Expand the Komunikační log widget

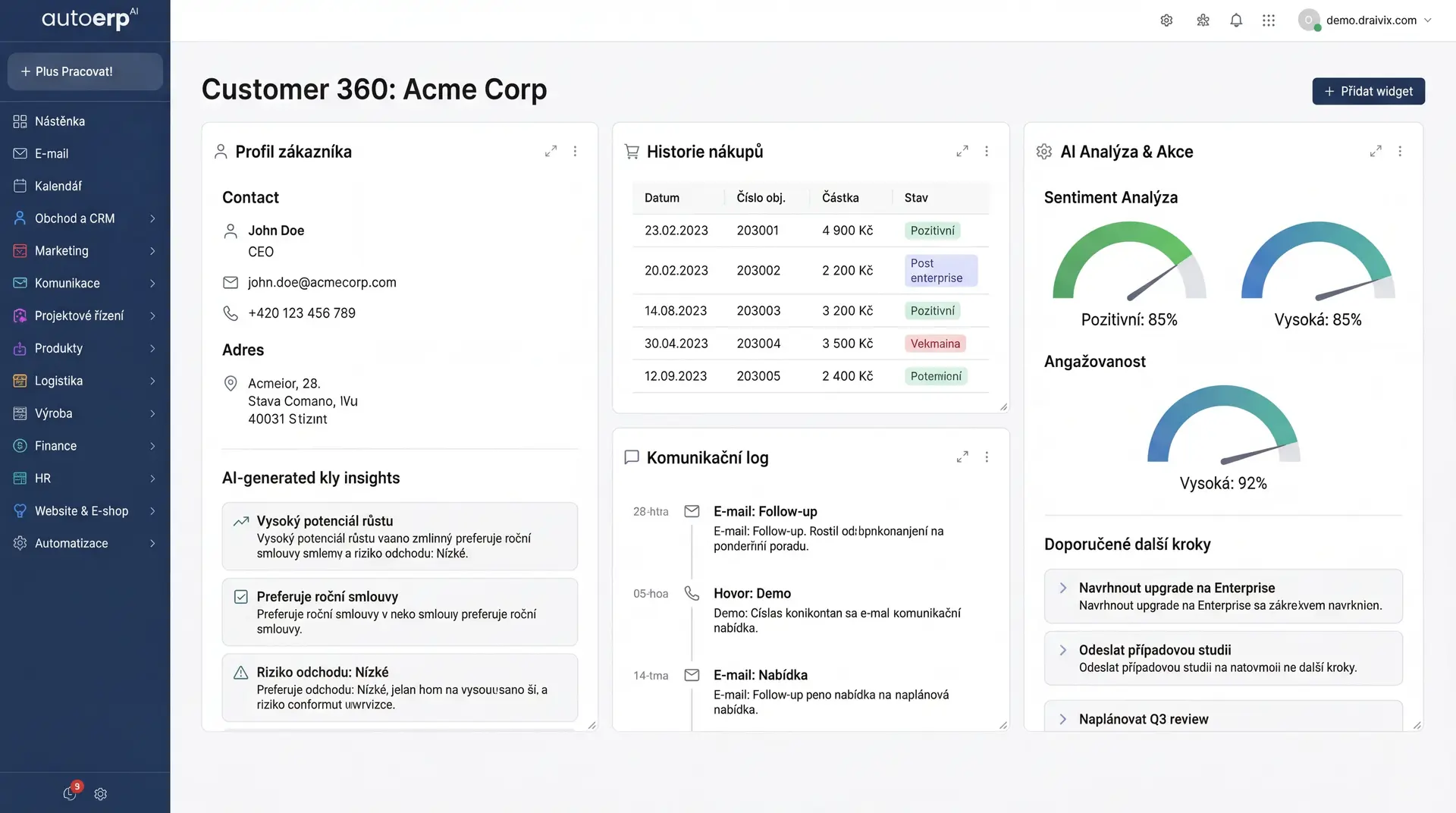click(962, 457)
